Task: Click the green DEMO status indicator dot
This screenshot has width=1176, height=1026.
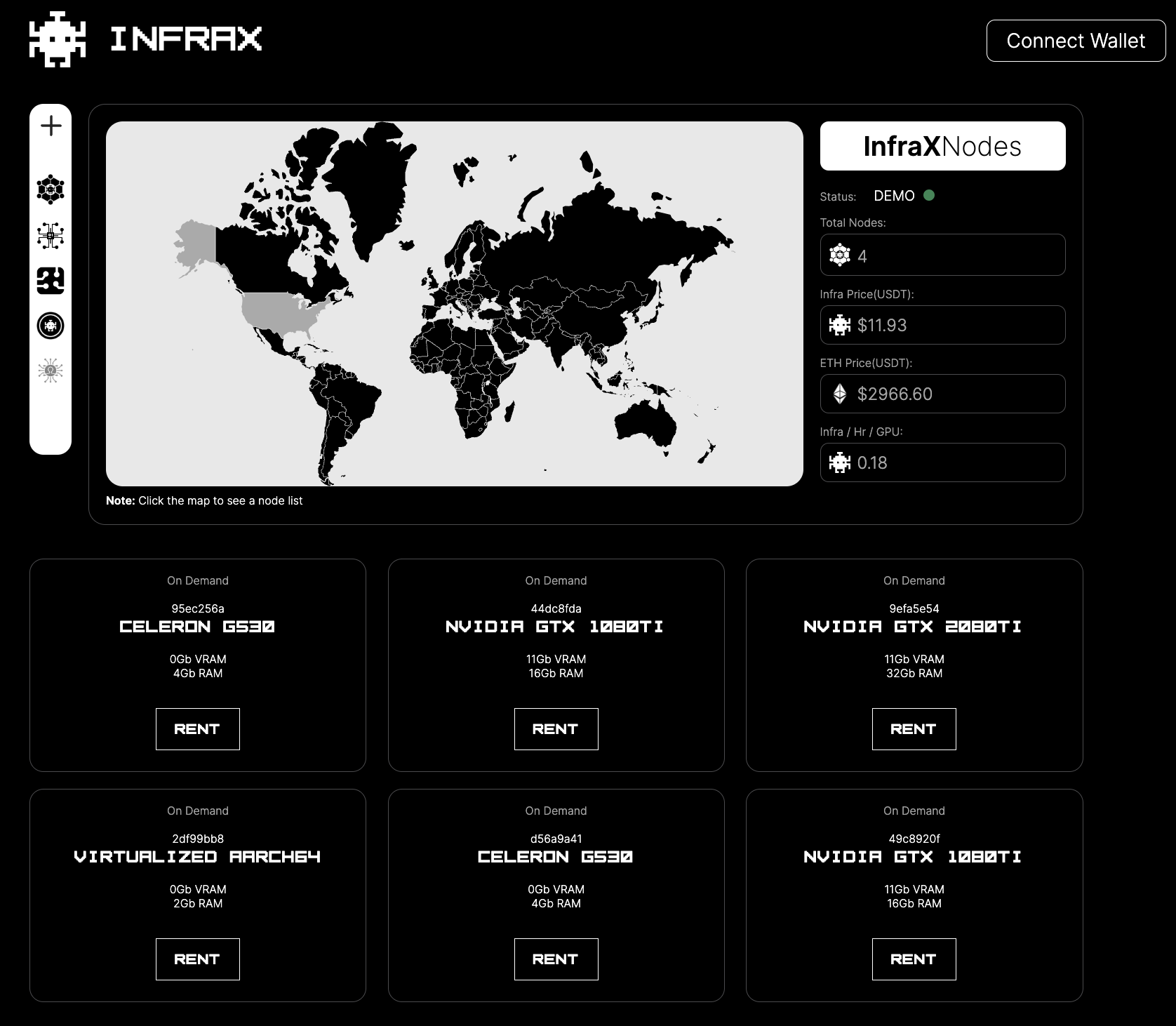Action: [x=929, y=195]
